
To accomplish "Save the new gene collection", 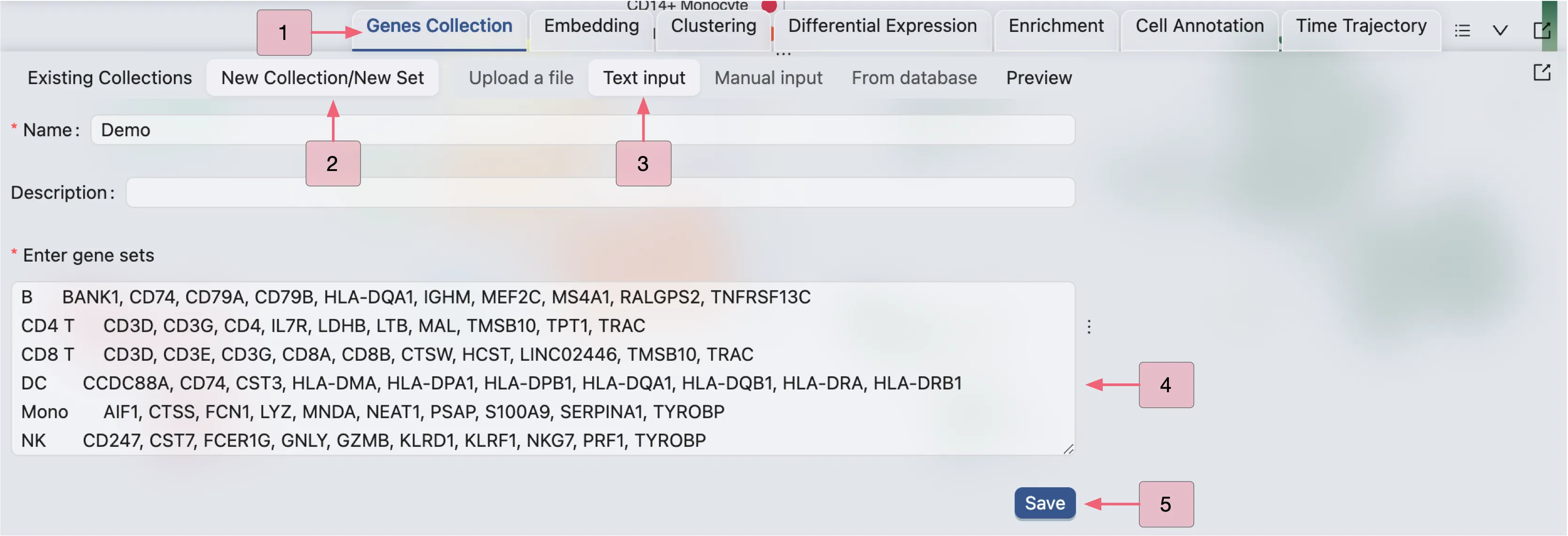I will [1044, 503].
